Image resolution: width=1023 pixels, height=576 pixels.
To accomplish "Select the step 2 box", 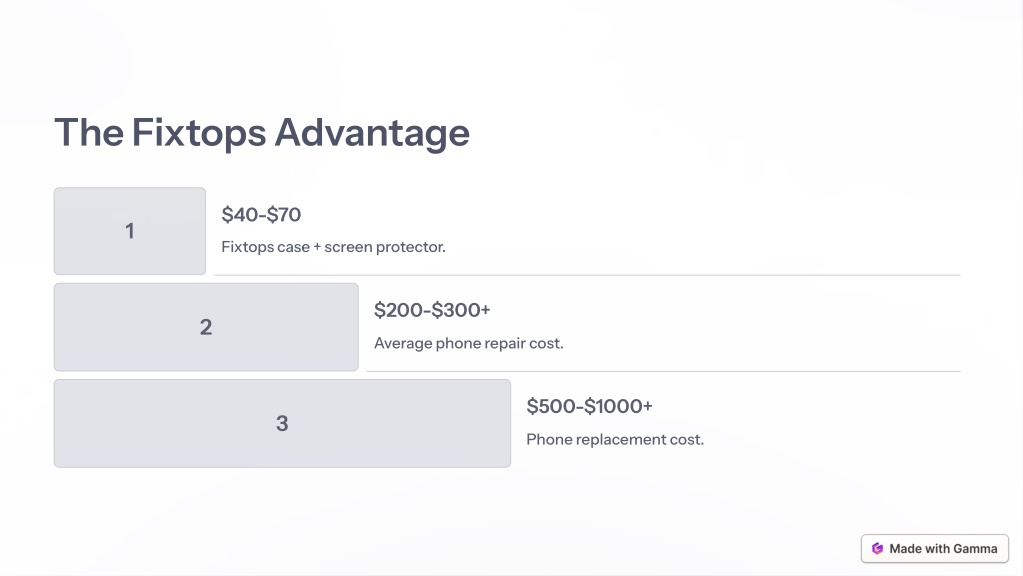I will pos(206,327).
